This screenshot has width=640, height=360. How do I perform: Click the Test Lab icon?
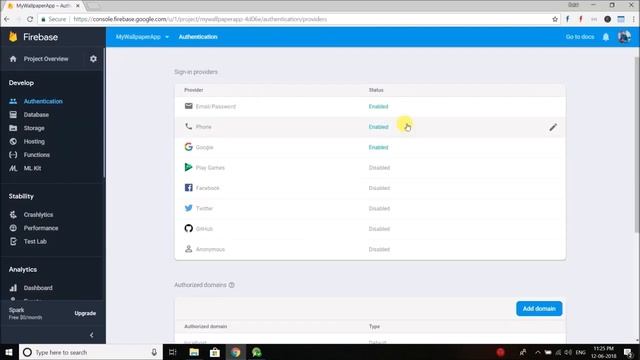(13, 242)
